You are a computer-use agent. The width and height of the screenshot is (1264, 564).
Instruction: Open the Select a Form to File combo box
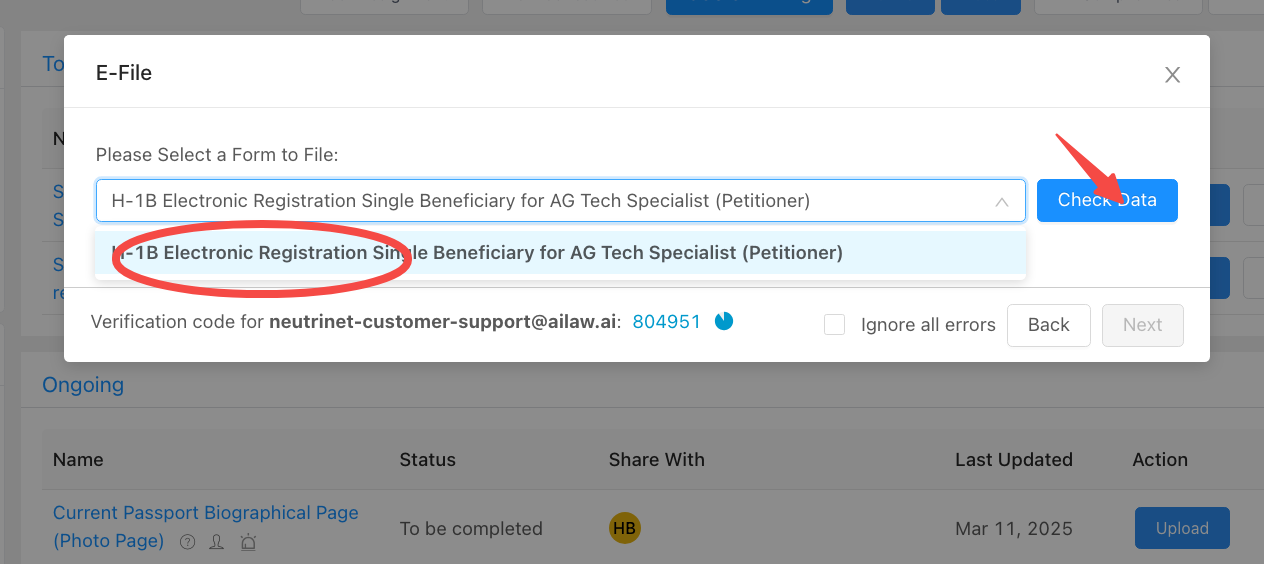pos(540,201)
